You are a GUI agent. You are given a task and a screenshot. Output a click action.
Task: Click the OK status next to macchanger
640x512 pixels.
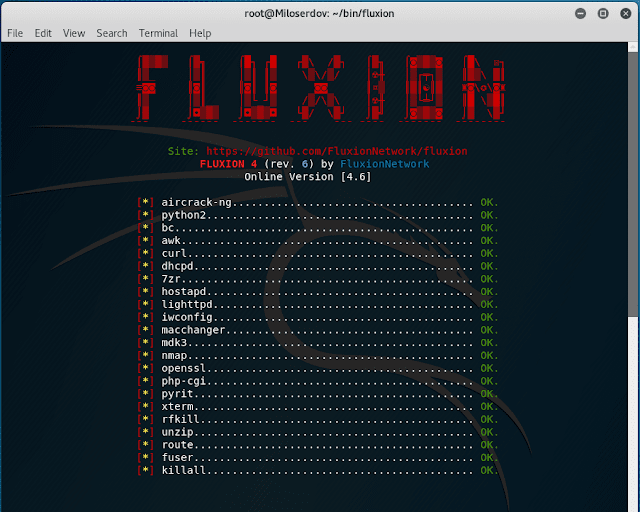pos(489,330)
